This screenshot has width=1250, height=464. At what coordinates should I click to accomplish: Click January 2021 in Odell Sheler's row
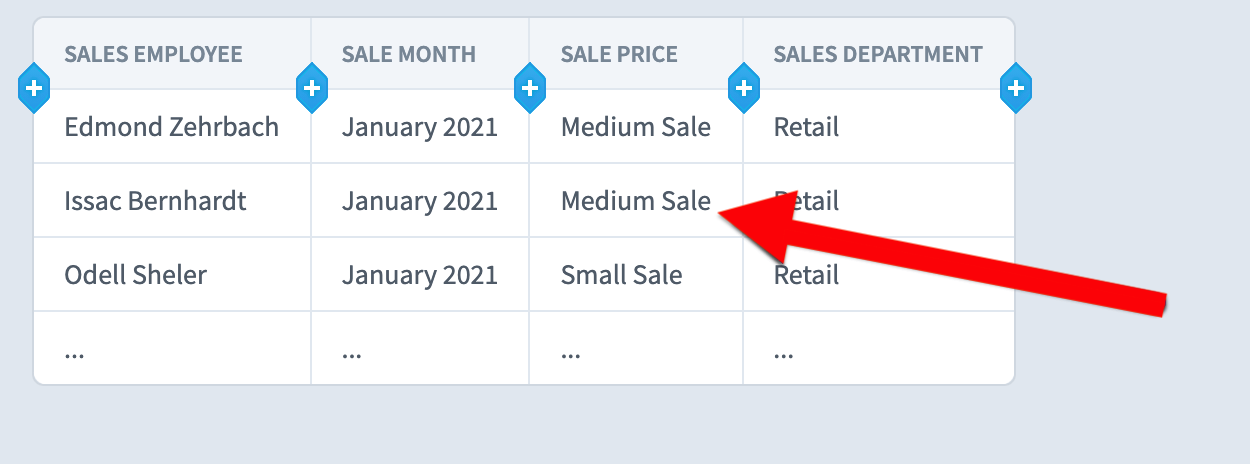click(420, 274)
